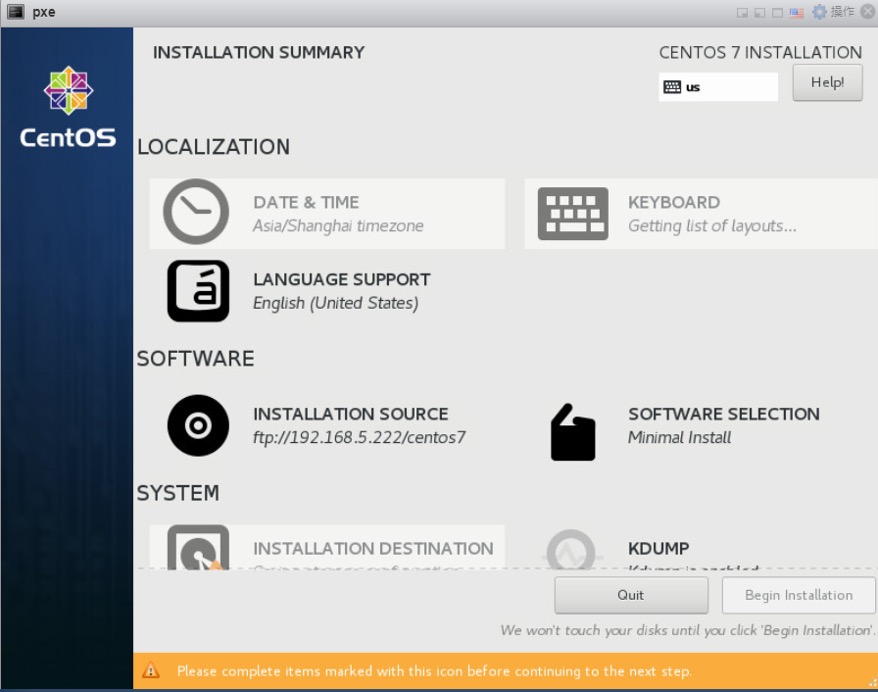
Task: Click the Quit button
Action: (630, 595)
